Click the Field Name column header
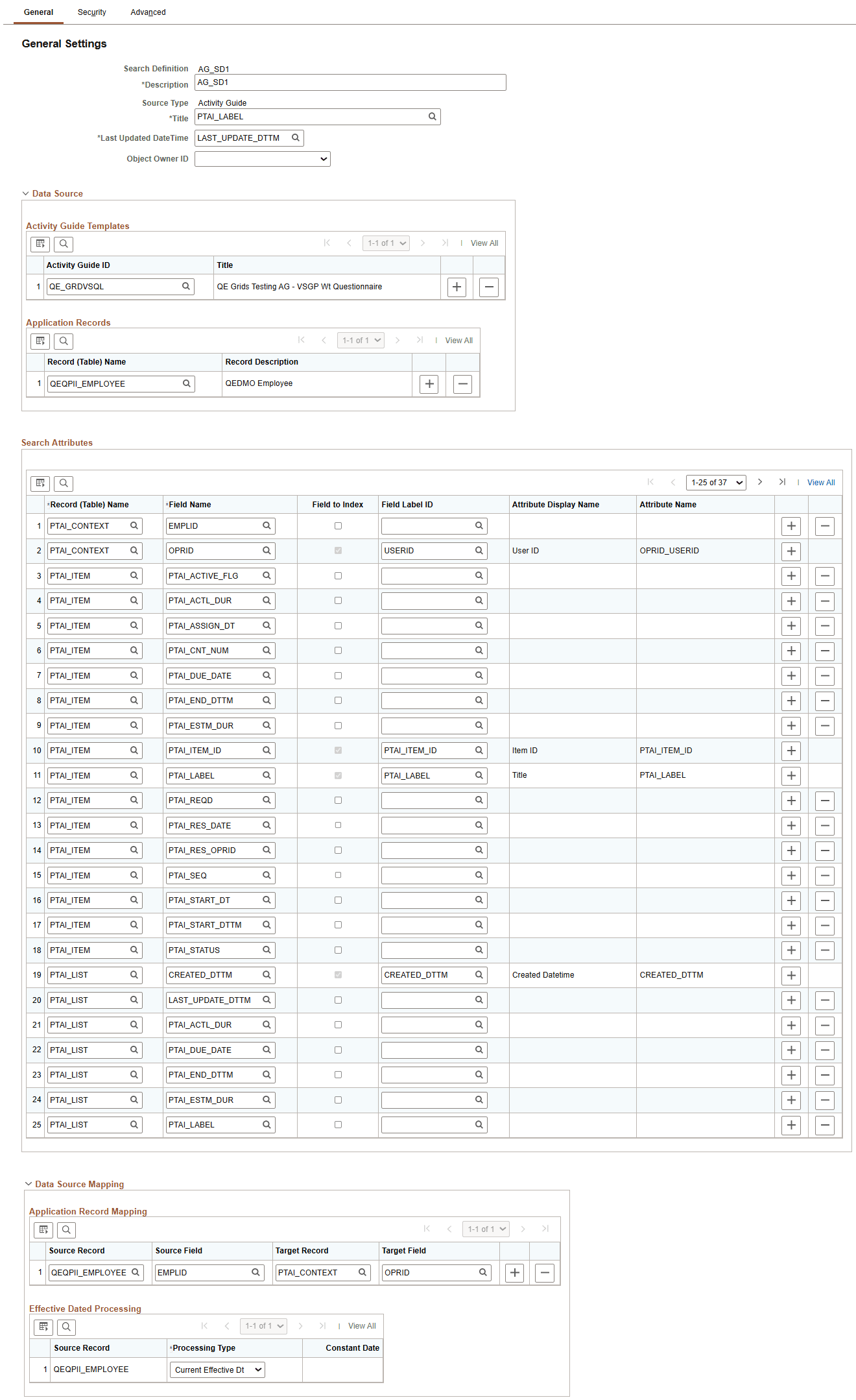Image resolution: width=856 pixels, height=1400 pixels. (x=189, y=505)
